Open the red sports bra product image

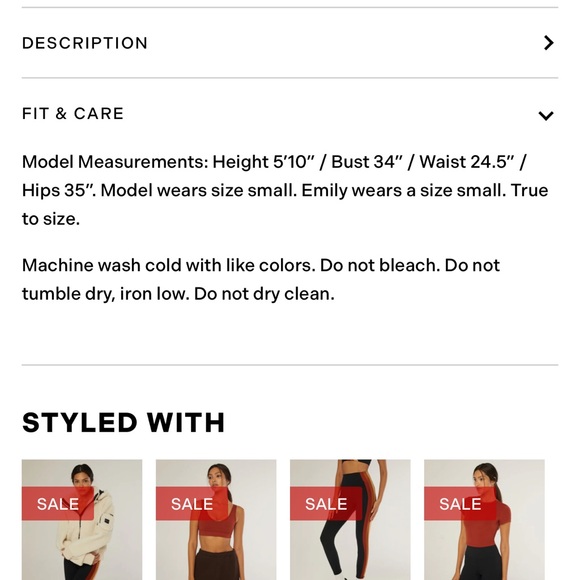click(216, 520)
